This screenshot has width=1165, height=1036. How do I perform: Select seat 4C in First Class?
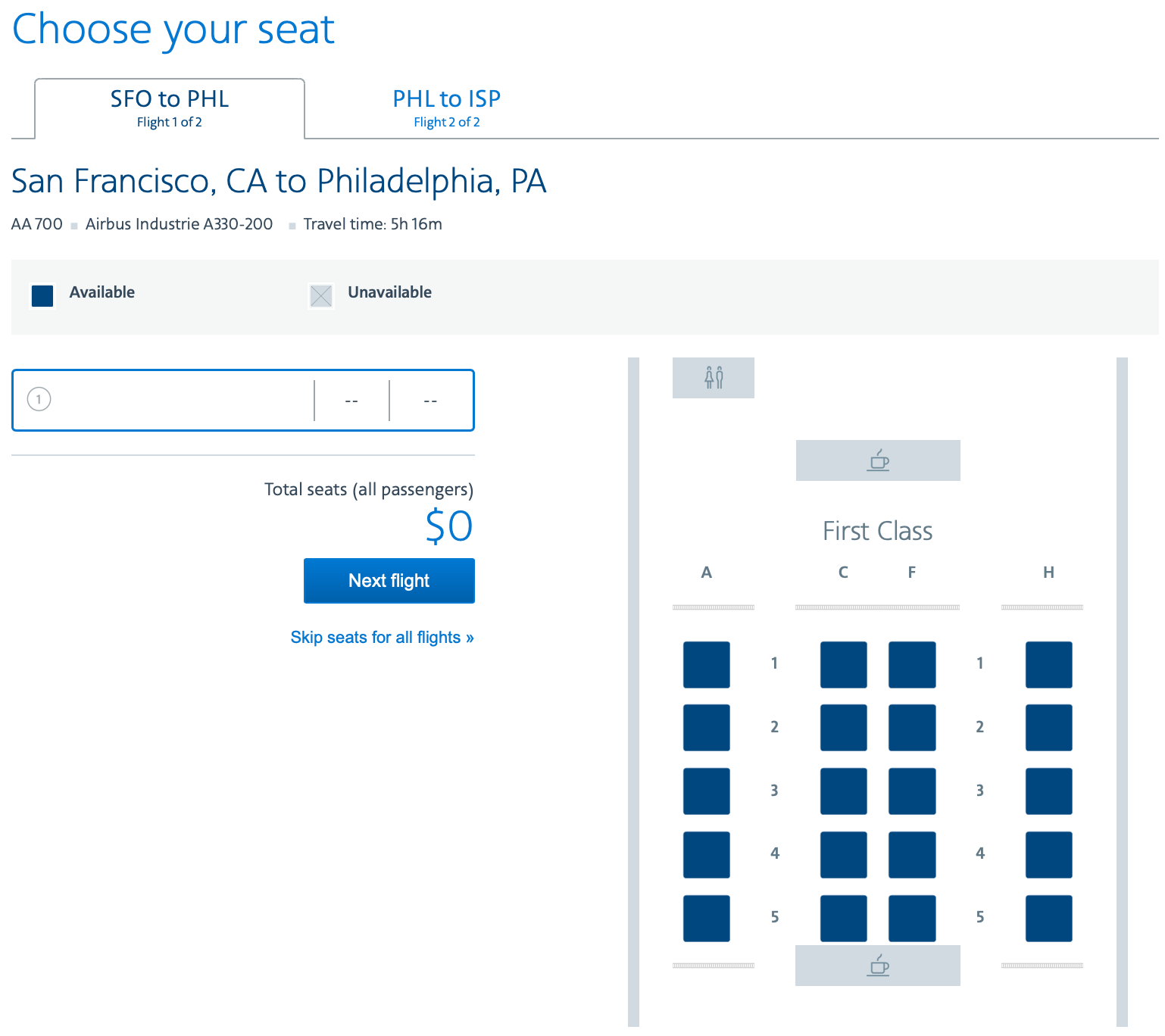tap(843, 855)
